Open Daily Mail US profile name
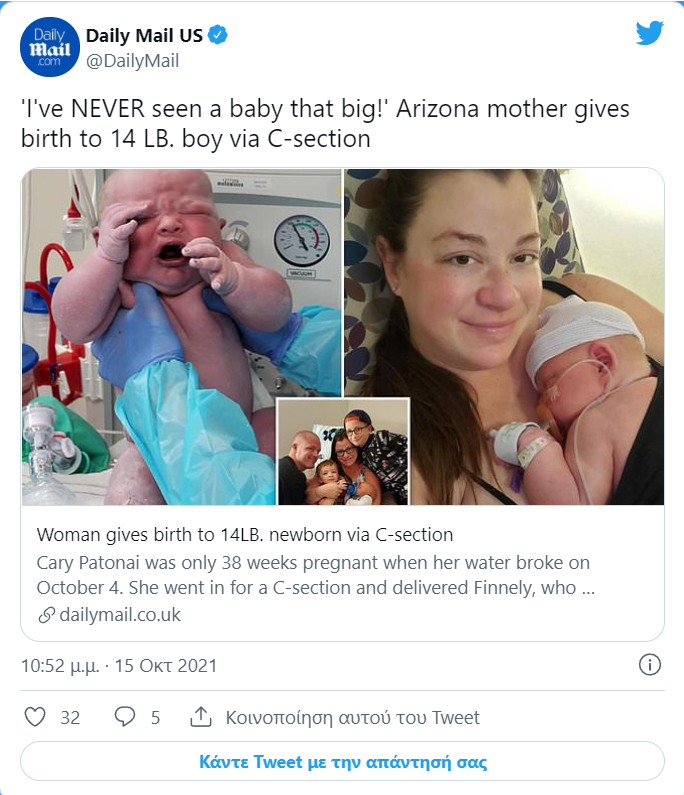The height and width of the screenshot is (795, 684). coord(143,36)
